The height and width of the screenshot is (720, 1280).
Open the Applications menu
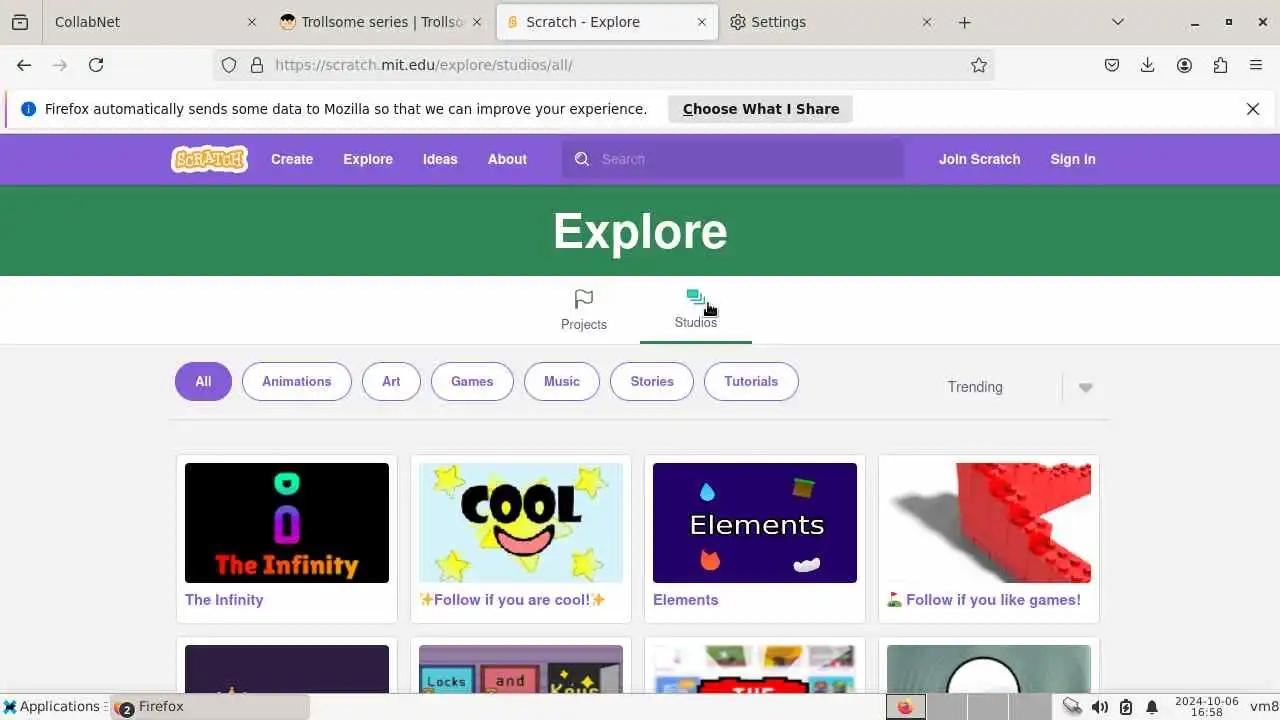(x=52, y=707)
